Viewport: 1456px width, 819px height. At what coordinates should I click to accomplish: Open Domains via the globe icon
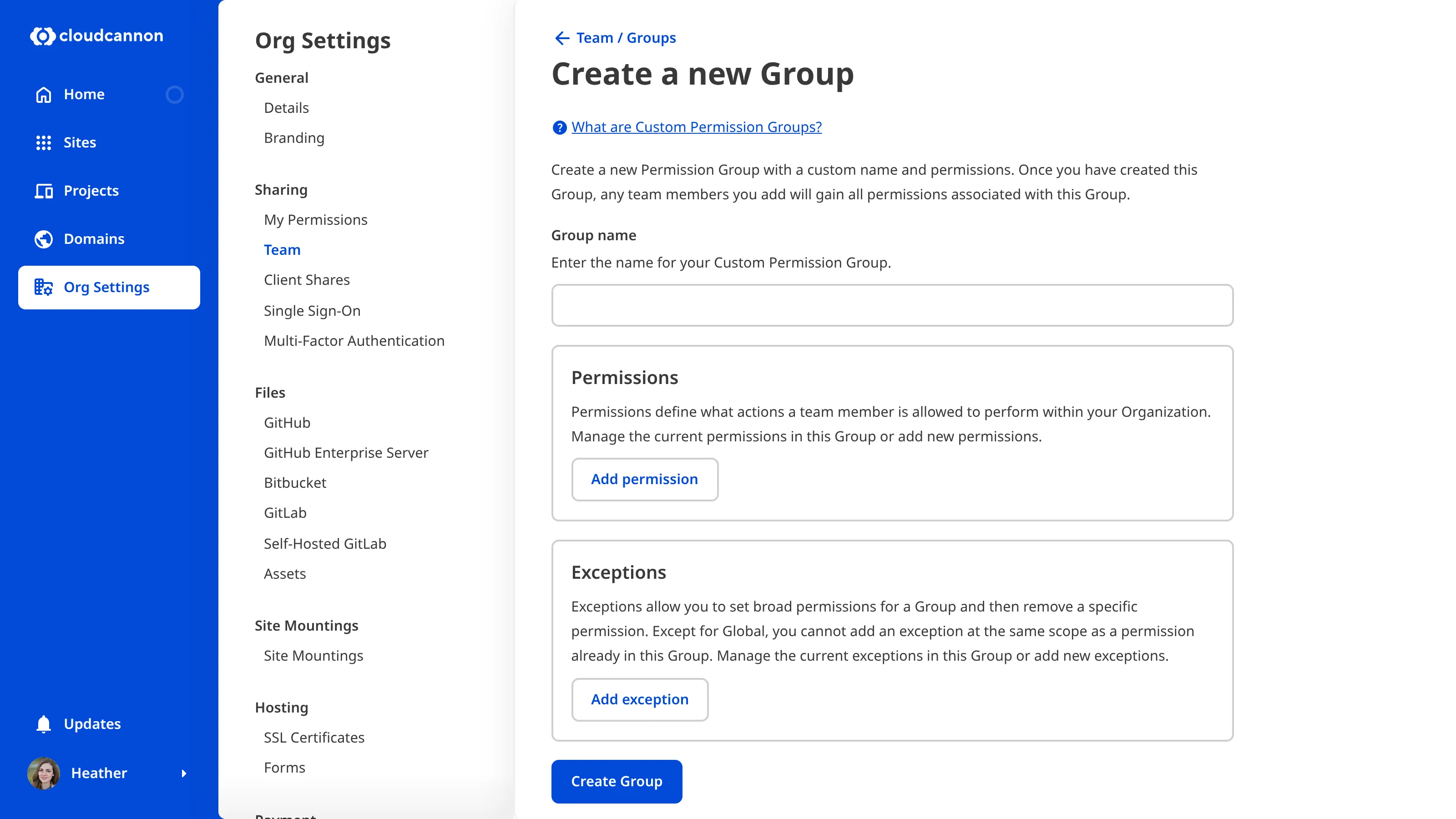(44, 238)
